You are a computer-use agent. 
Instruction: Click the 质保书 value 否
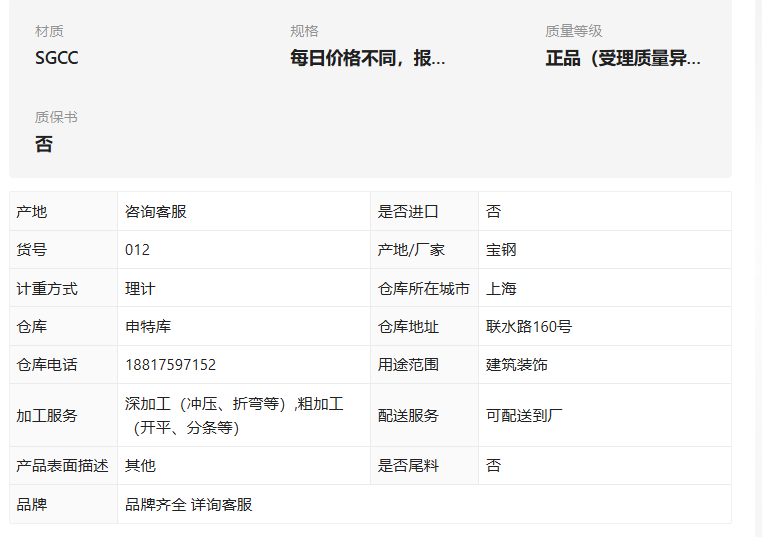(x=44, y=144)
